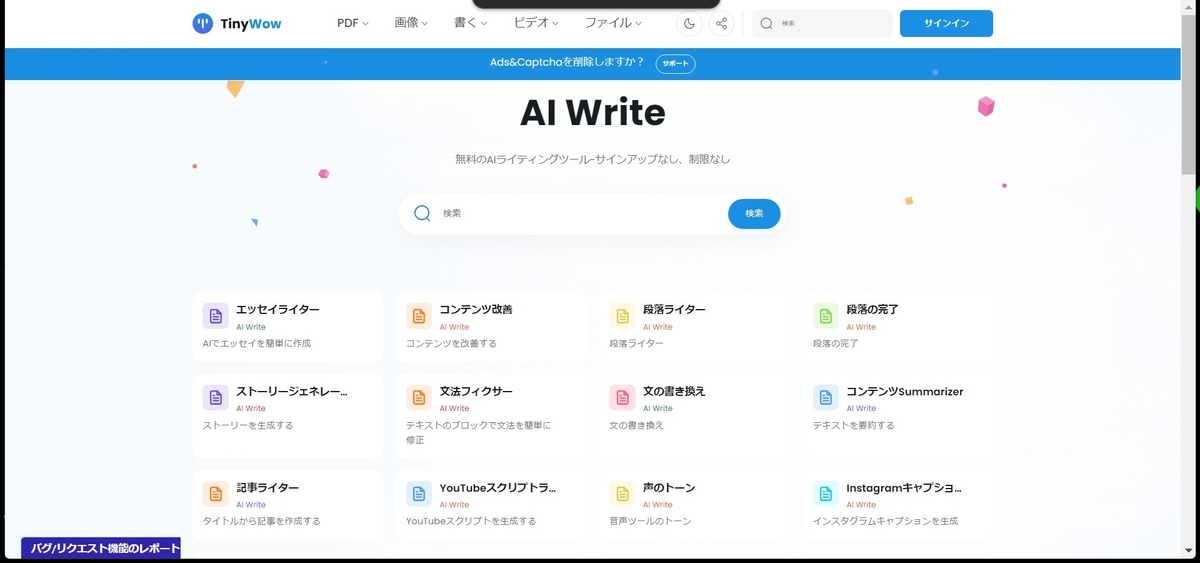Click the 段落の完了 document icon
The height and width of the screenshot is (563, 1200).
click(x=826, y=316)
